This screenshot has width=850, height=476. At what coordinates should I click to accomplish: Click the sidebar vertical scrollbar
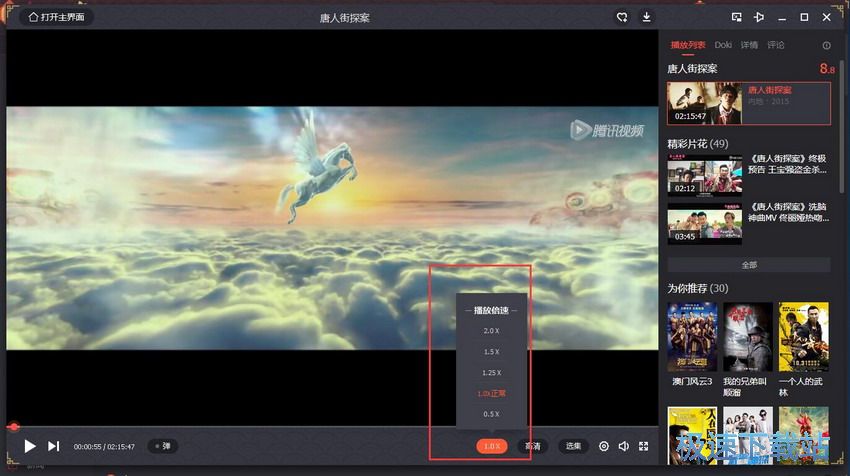(x=841, y=127)
